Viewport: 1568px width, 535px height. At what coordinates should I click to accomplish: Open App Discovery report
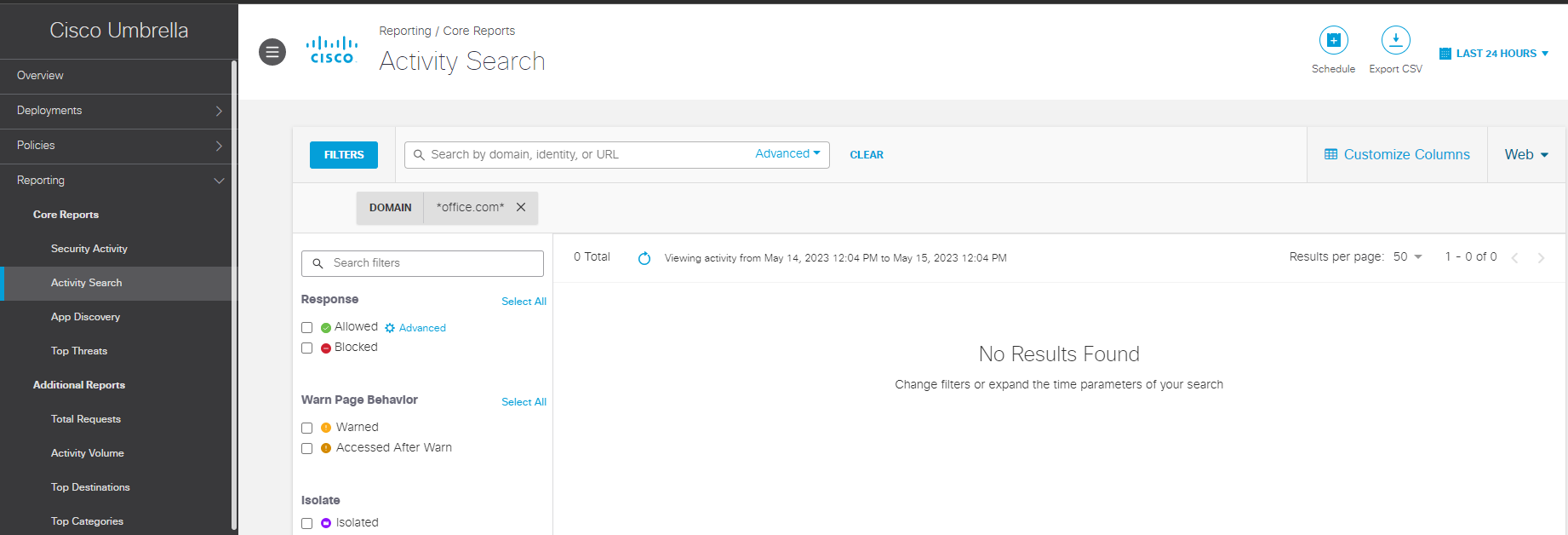click(85, 317)
